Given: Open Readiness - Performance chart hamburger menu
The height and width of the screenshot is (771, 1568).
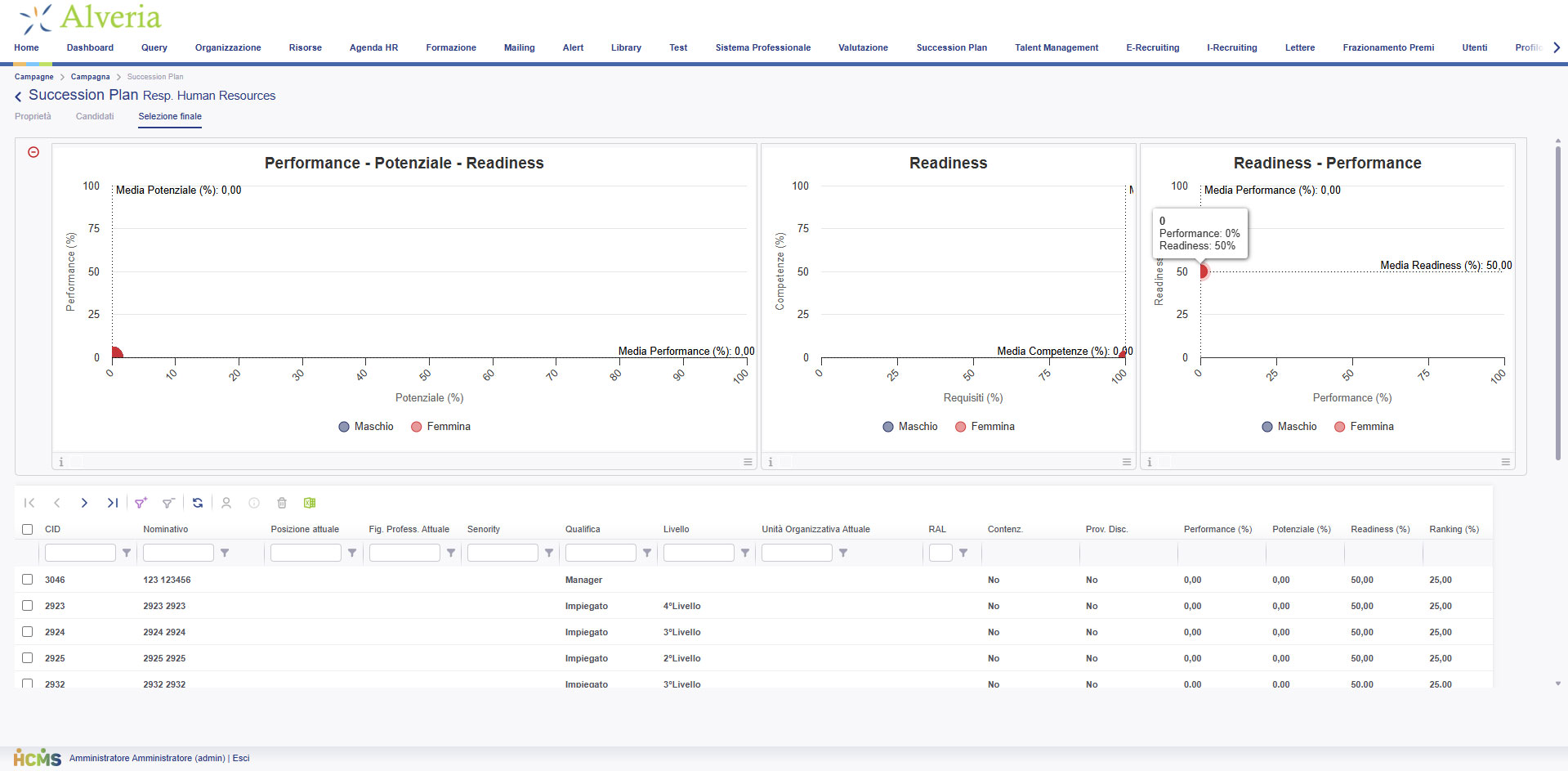Looking at the screenshot, I should pyautogui.click(x=1505, y=462).
